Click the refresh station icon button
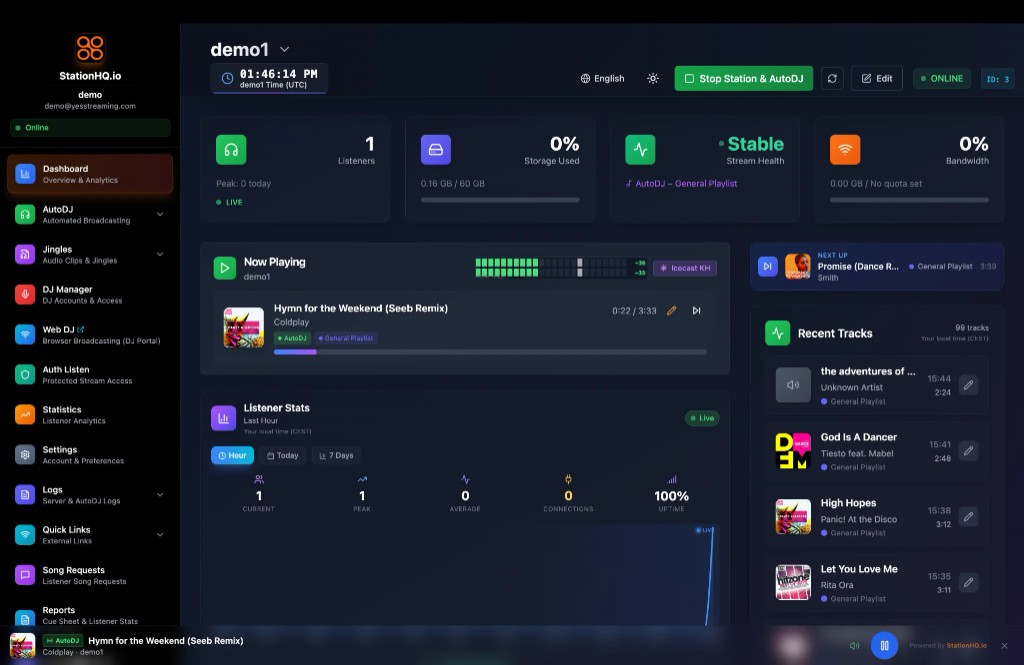 click(x=832, y=78)
